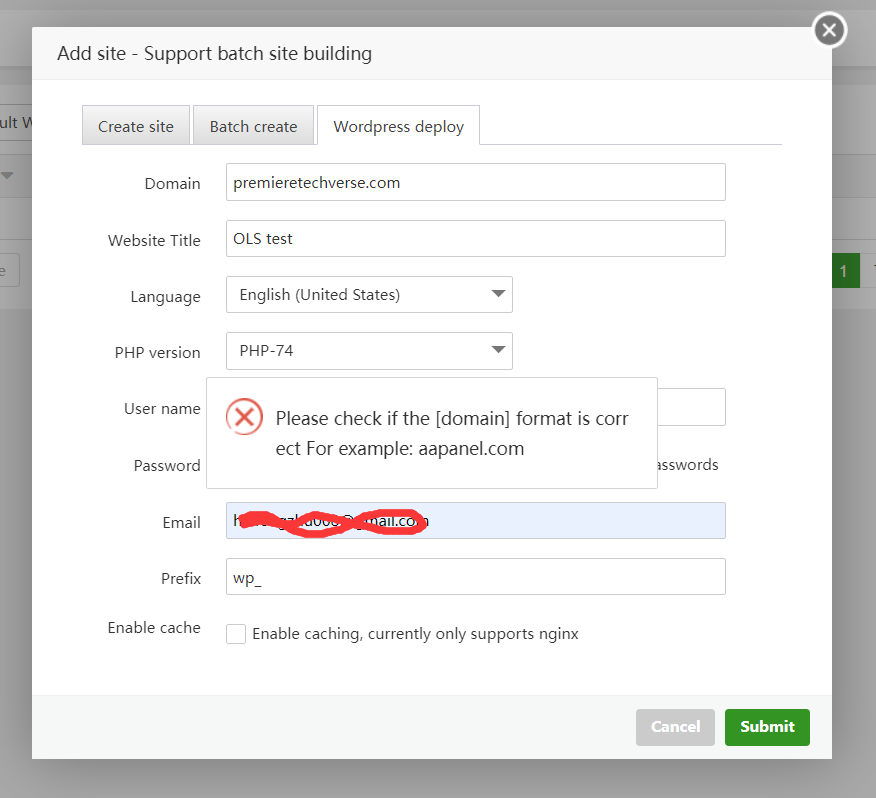Click the Language dropdown arrow
Image resolution: width=876 pixels, height=798 pixels.
[497, 294]
